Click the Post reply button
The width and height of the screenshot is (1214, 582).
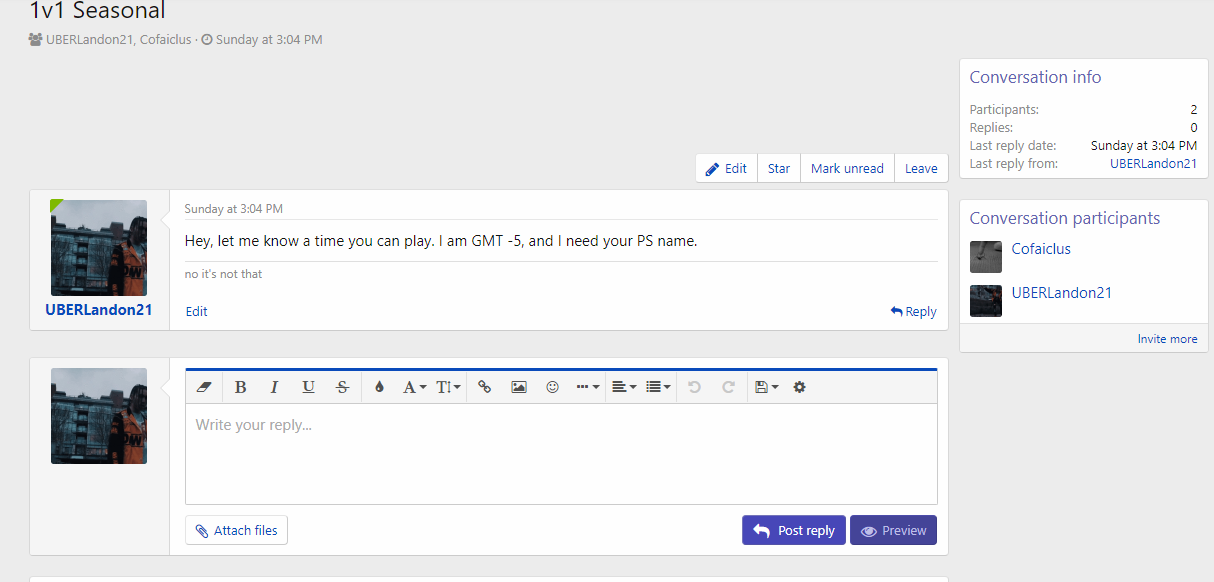(794, 531)
